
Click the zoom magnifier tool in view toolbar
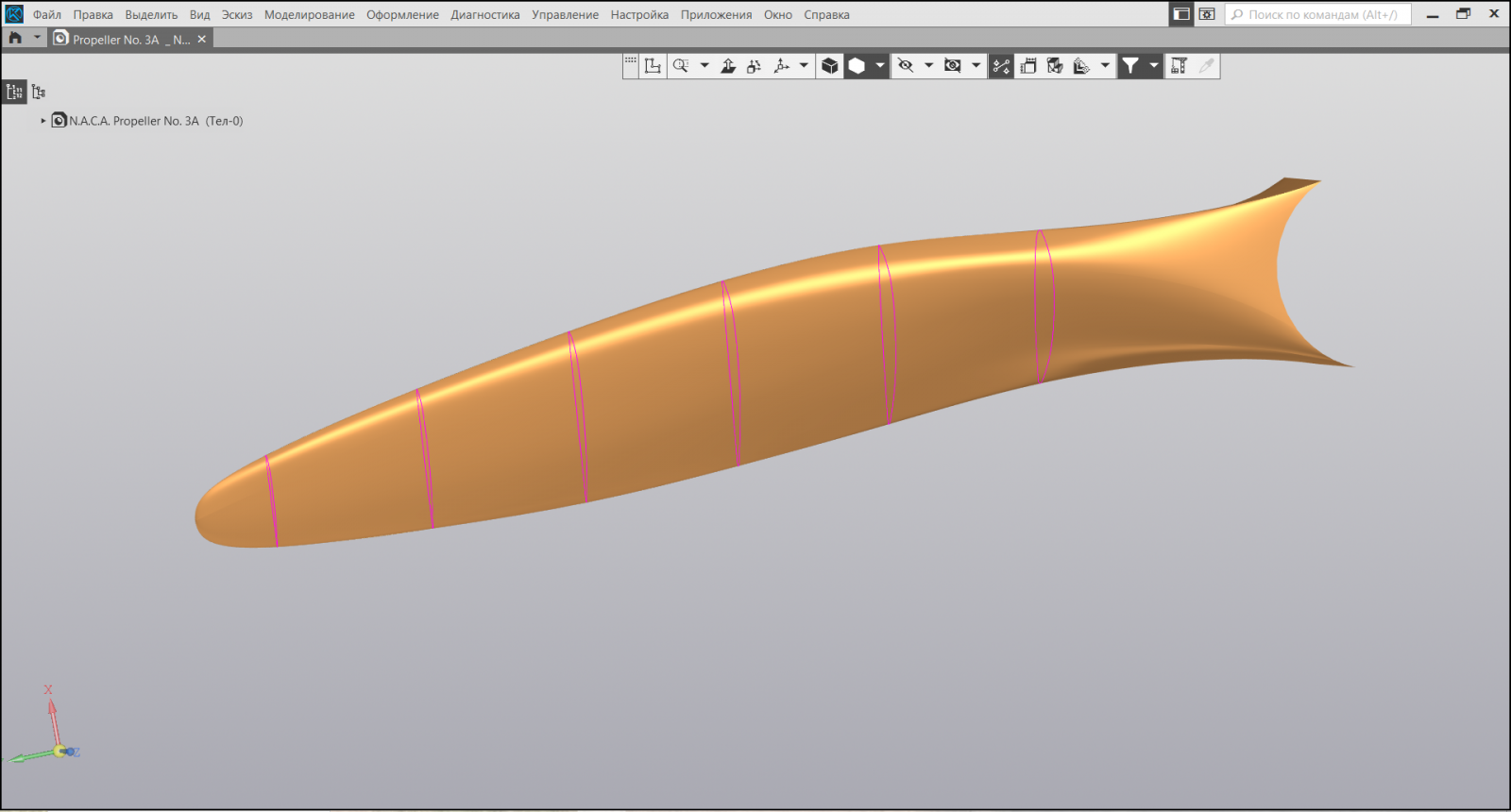click(681, 65)
